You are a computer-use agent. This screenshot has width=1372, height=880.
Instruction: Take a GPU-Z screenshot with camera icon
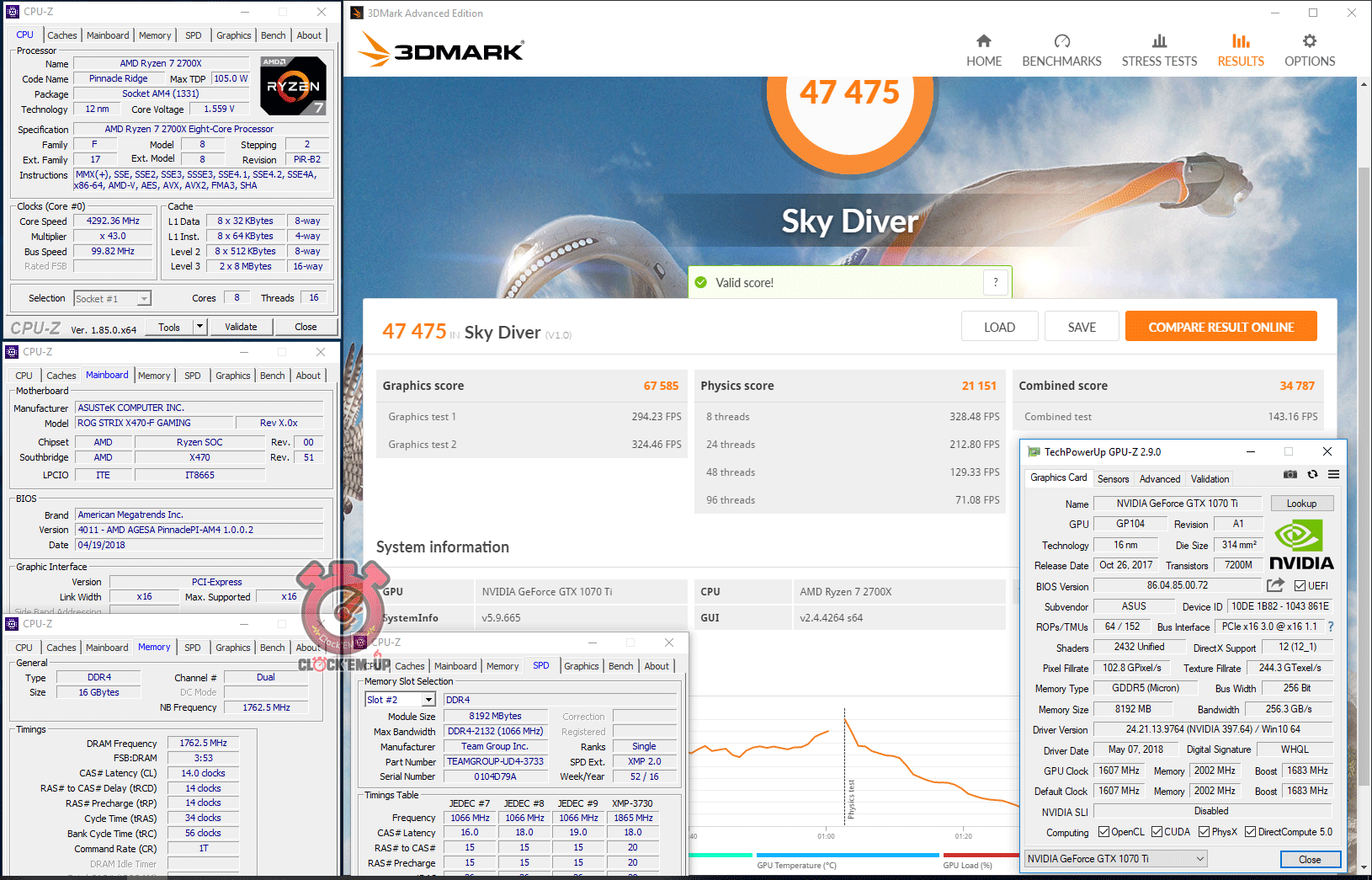(x=1290, y=475)
